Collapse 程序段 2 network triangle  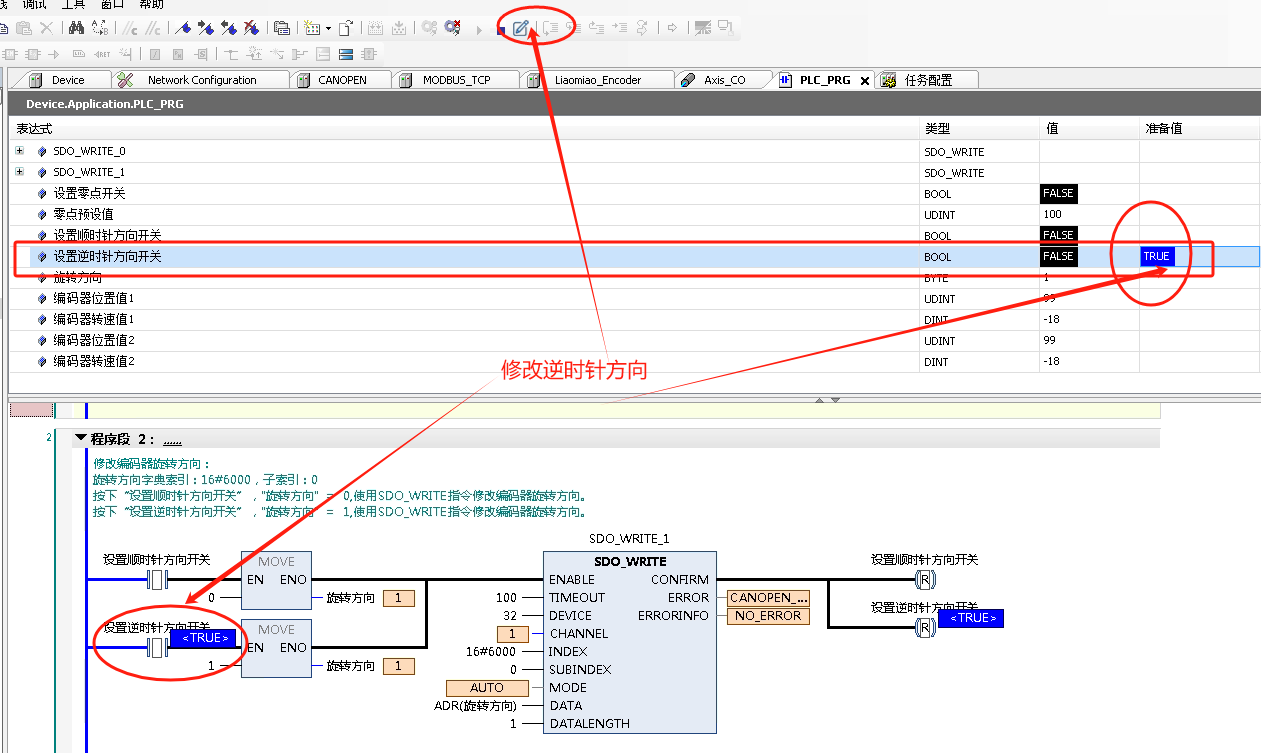(x=81, y=439)
